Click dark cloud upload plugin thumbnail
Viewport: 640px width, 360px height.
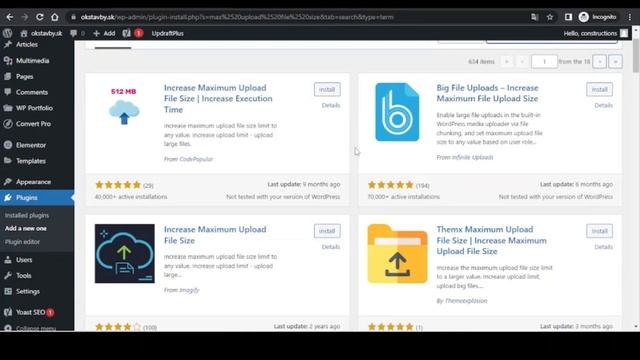(124, 253)
